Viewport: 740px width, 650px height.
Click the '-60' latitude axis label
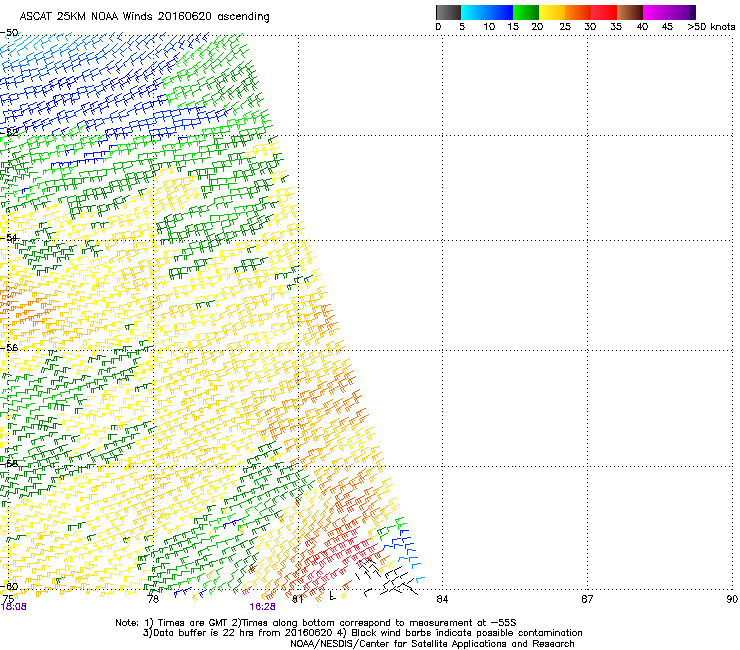point(9,586)
